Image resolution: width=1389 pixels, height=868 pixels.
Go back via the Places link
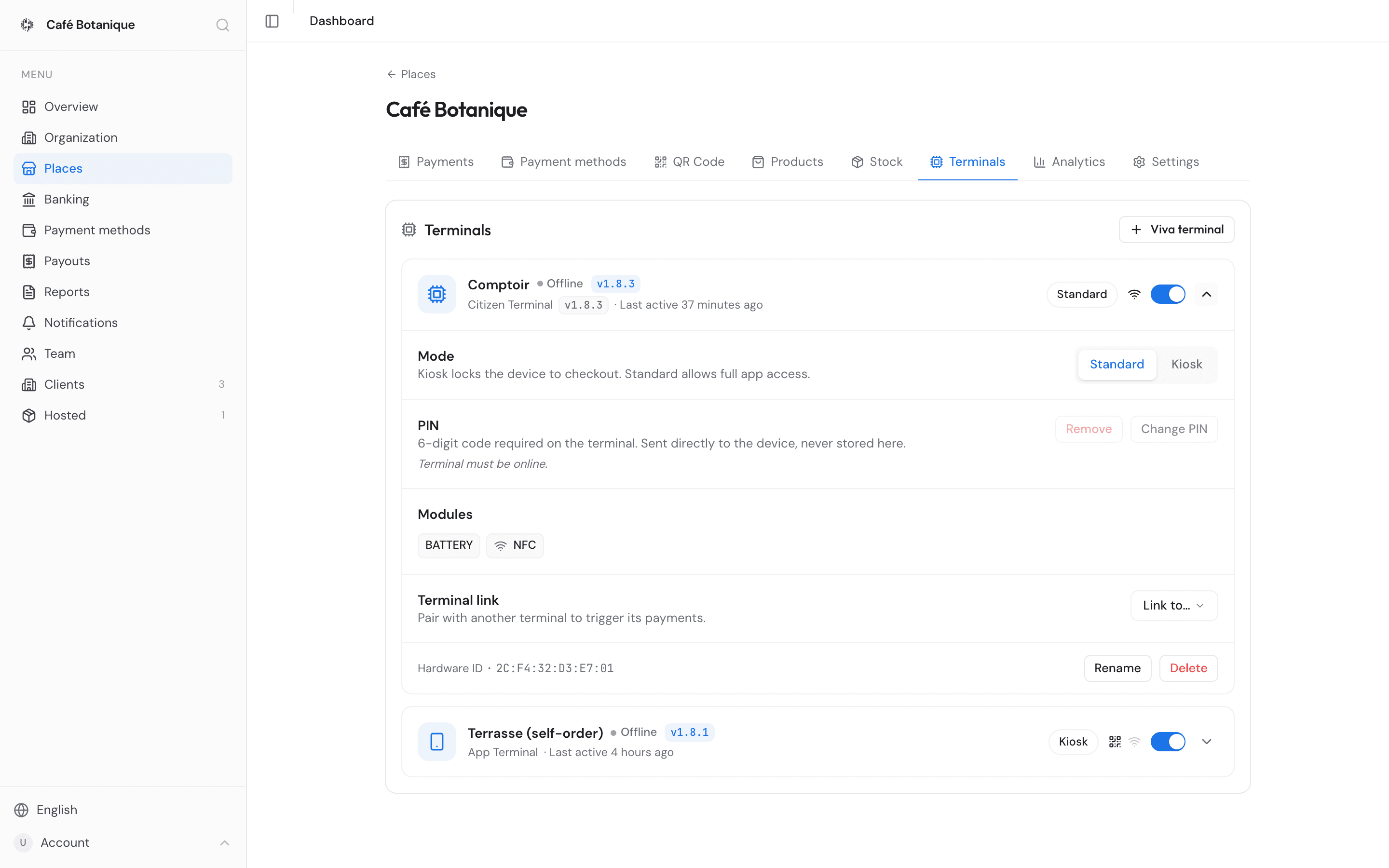[x=411, y=74]
